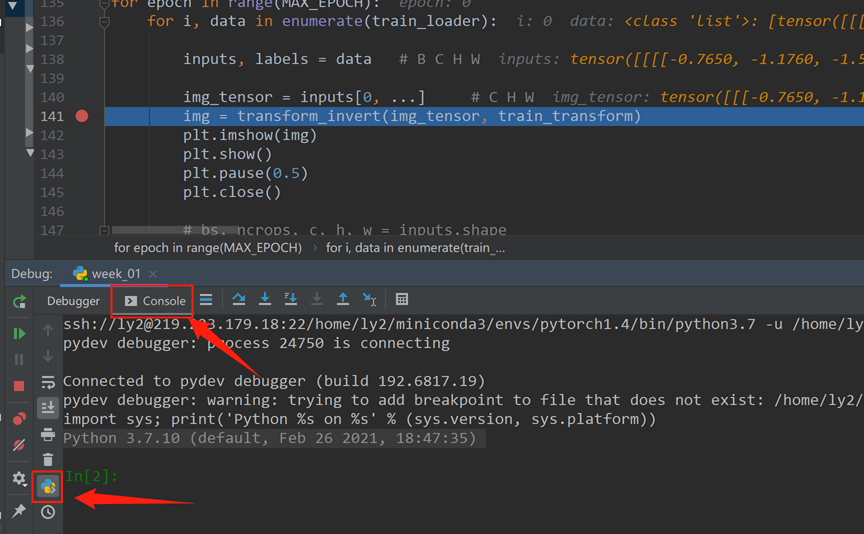Switch to the Console tab
Viewport: 864px width, 534px height.
click(x=155, y=301)
